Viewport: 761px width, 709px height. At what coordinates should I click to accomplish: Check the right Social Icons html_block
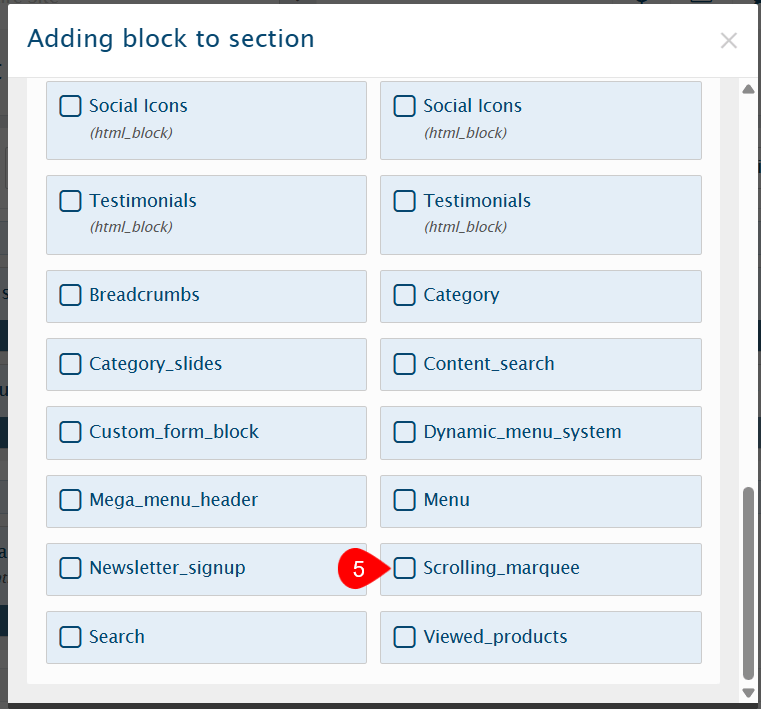[404, 106]
